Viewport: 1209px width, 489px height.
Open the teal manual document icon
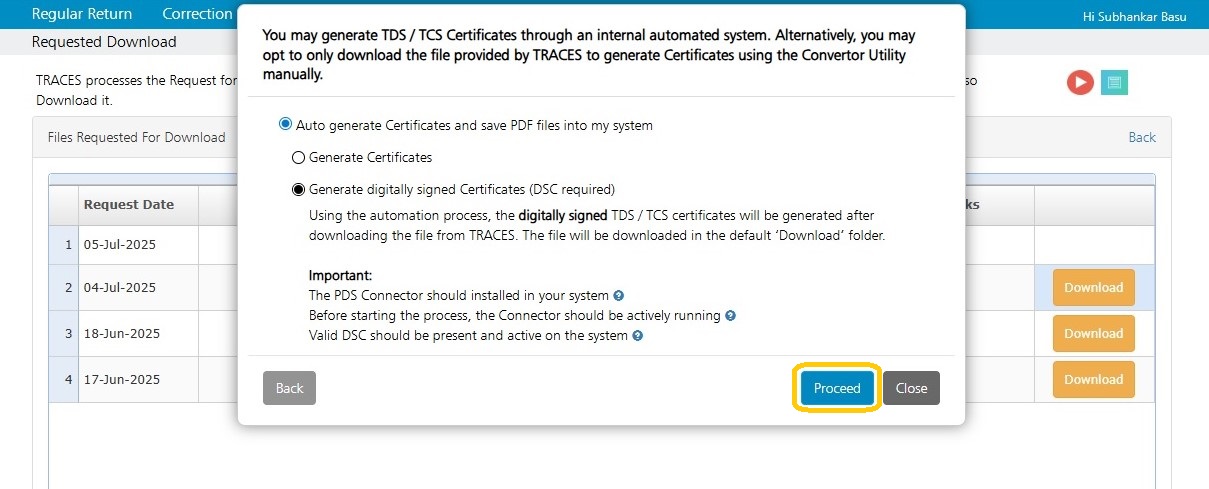[x=1114, y=82]
